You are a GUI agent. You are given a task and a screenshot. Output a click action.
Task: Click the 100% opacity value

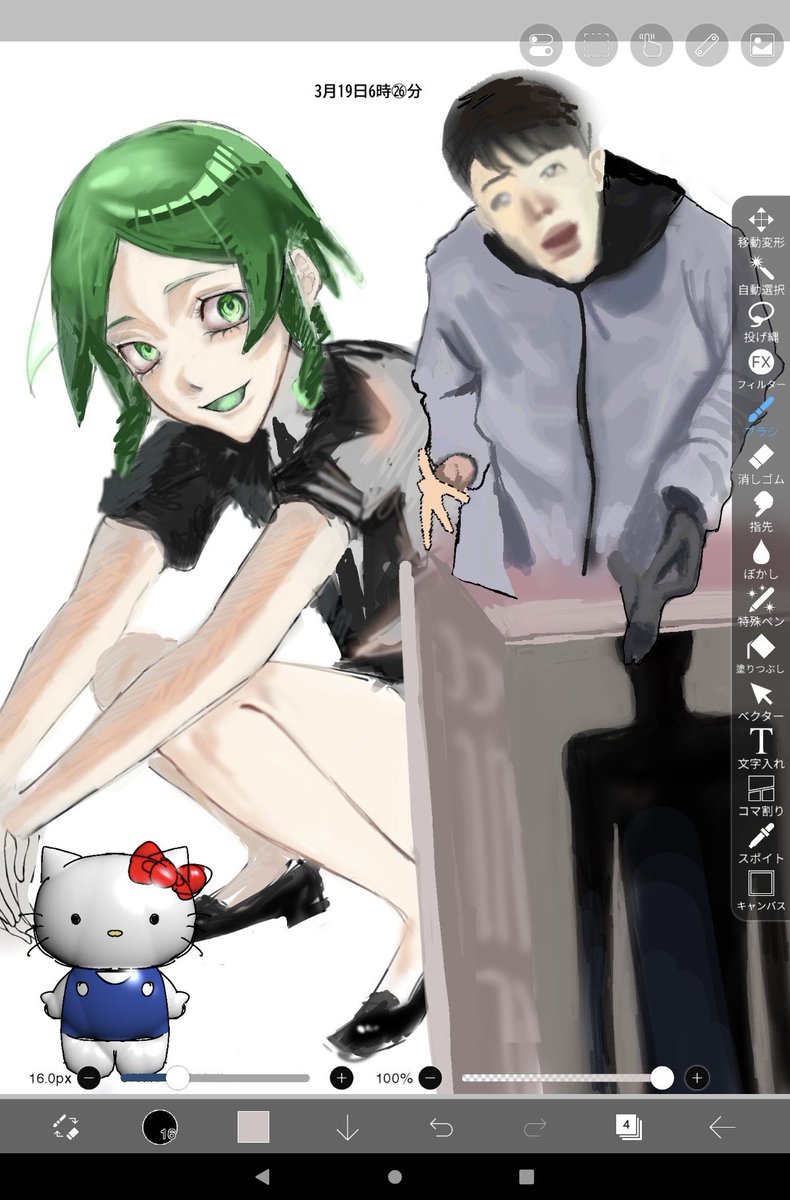click(394, 1078)
